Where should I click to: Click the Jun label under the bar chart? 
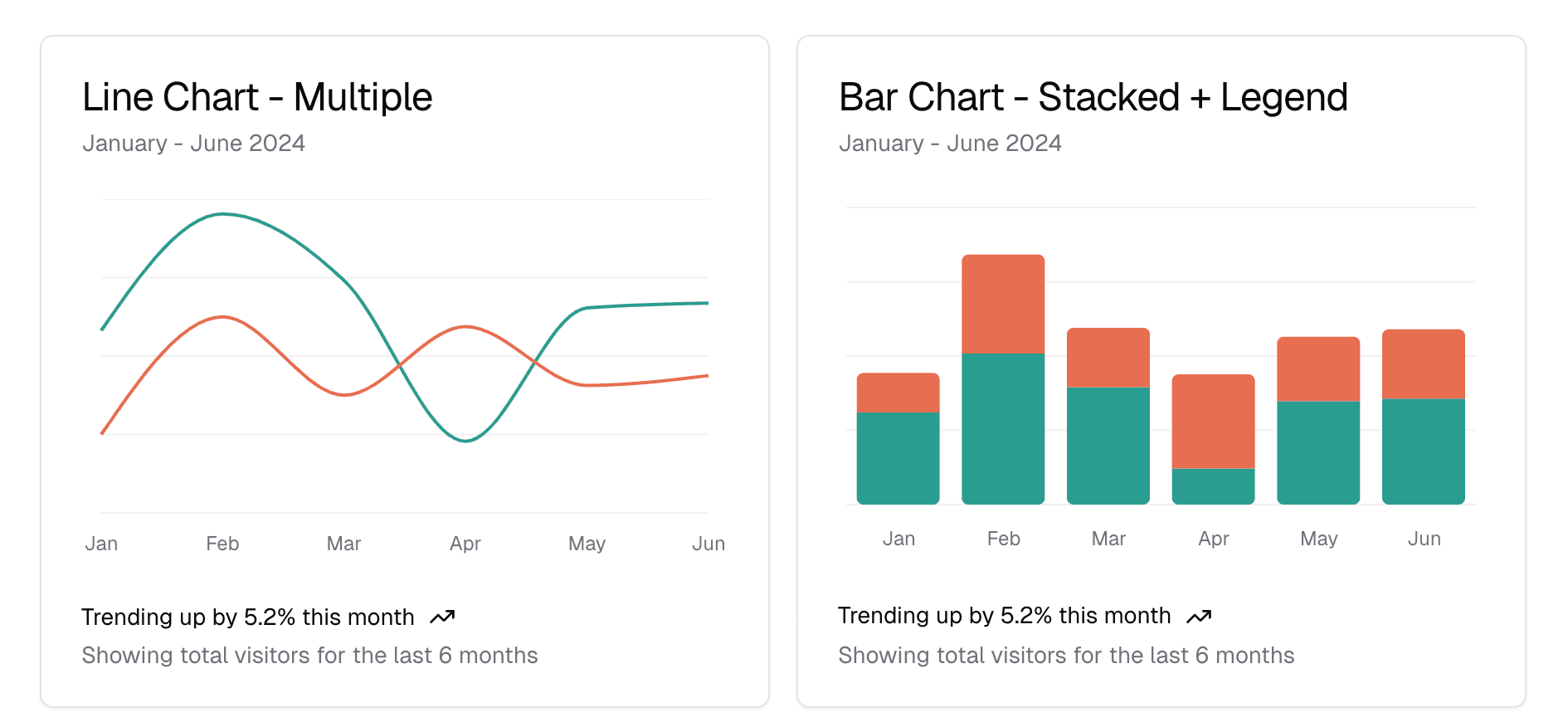tap(1424, 539)
